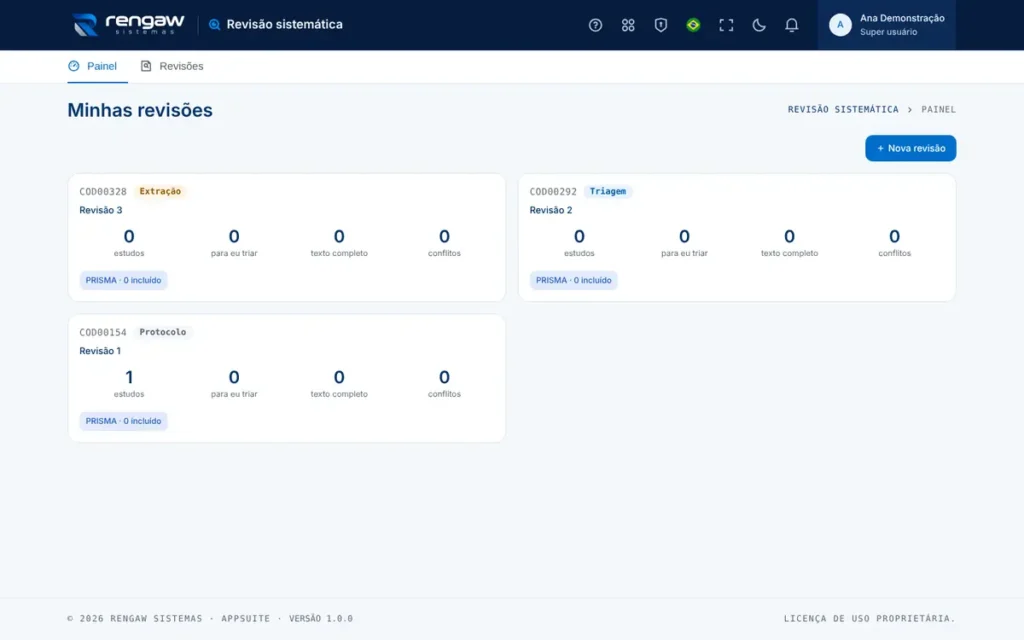
Task: Open the Revisão 2 link
Action: click(x=551, y=210)
